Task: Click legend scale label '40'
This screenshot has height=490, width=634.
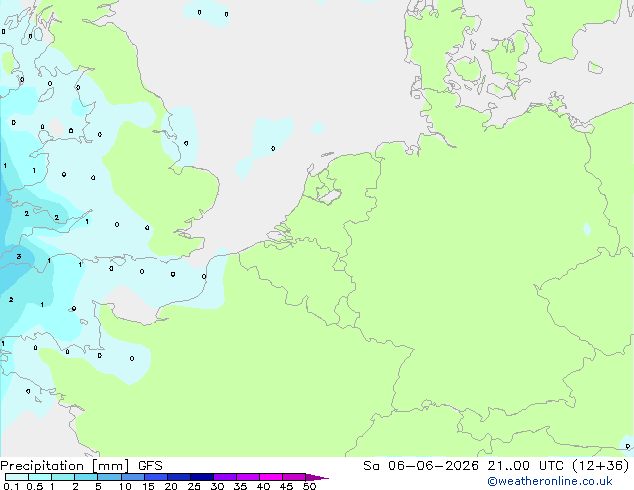Action: 264,486
